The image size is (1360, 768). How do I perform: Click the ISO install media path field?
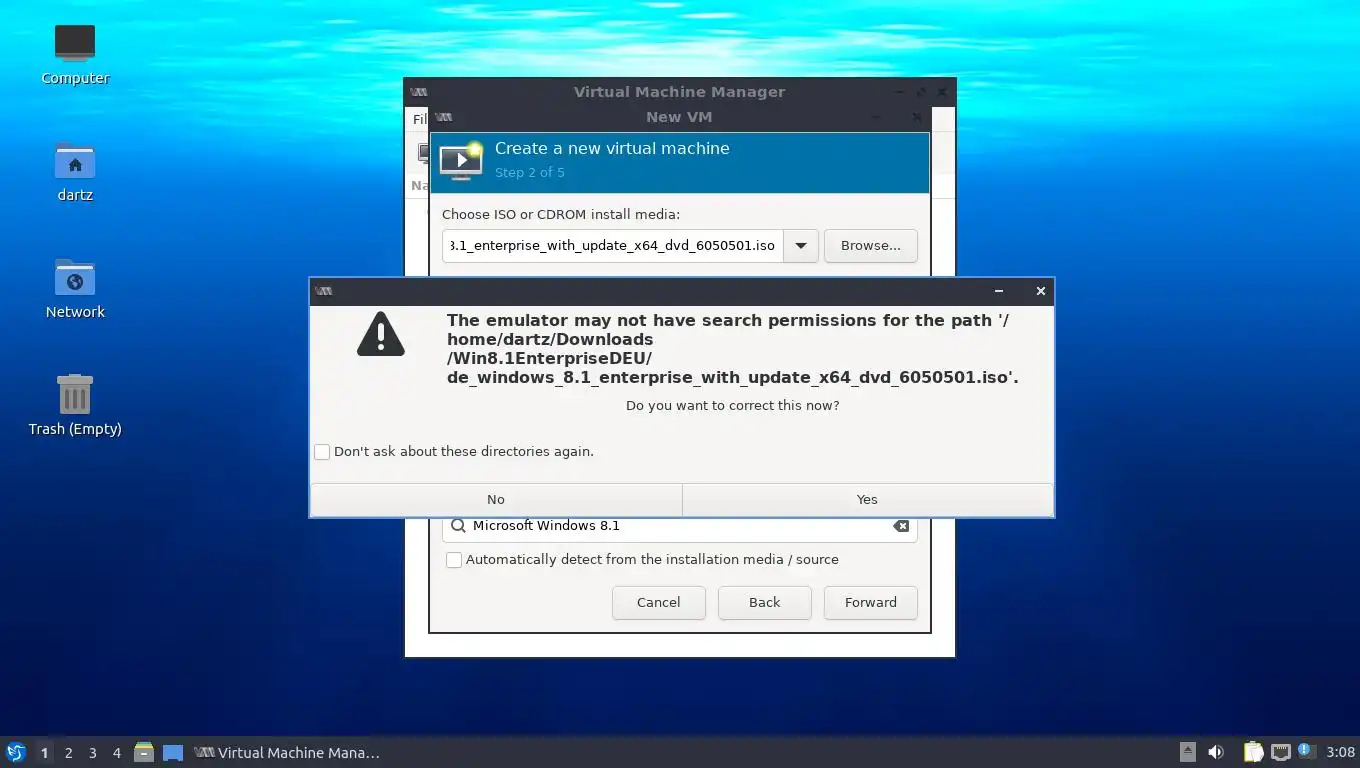tap(613, 246)
